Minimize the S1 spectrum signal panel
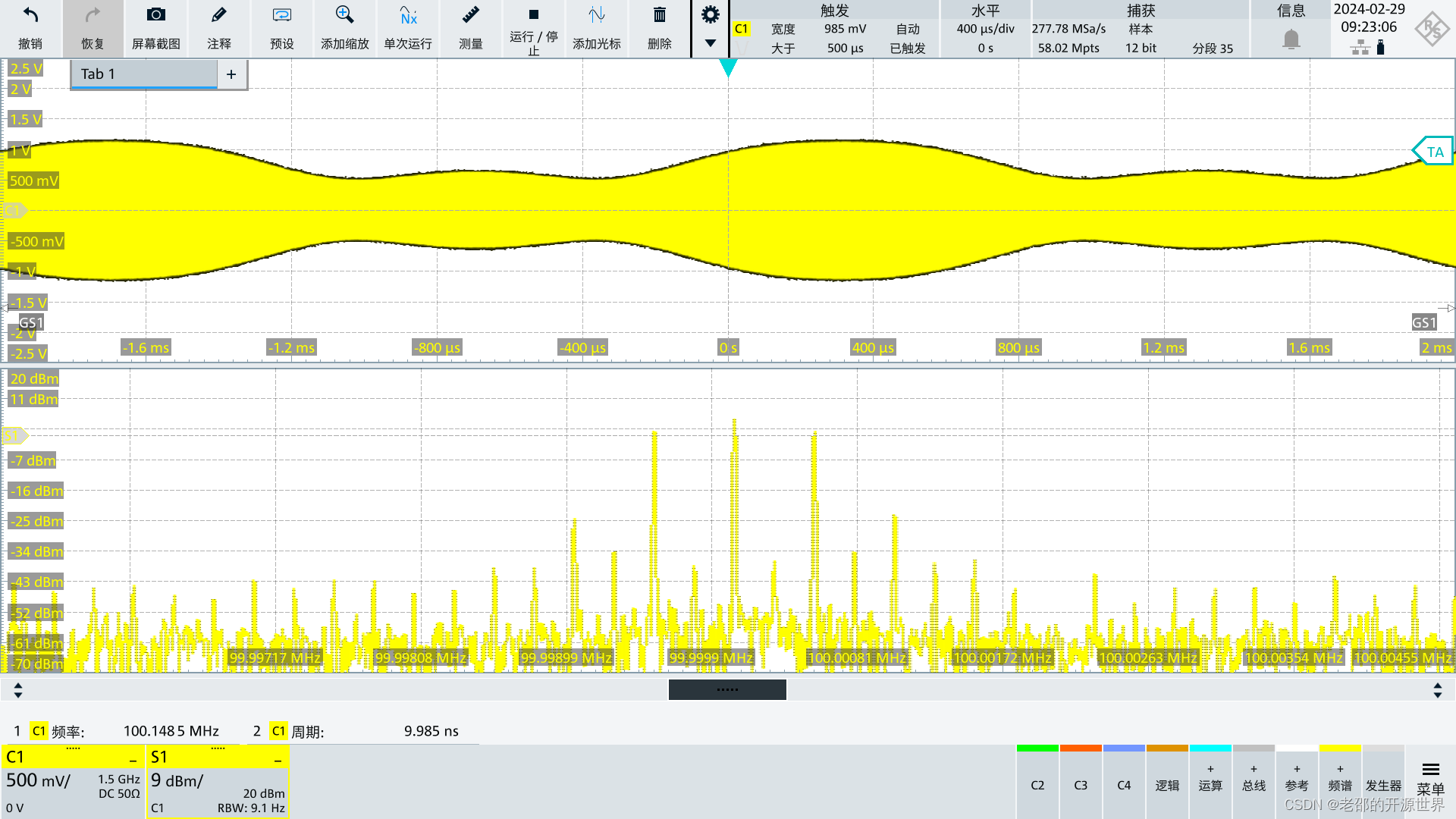This screenshot has width=1456, height=819. [278, 759]
